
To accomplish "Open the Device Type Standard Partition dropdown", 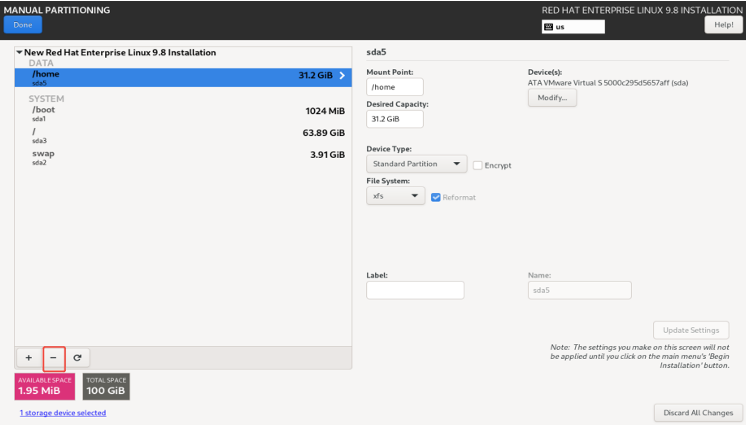I will pos(416,164).
